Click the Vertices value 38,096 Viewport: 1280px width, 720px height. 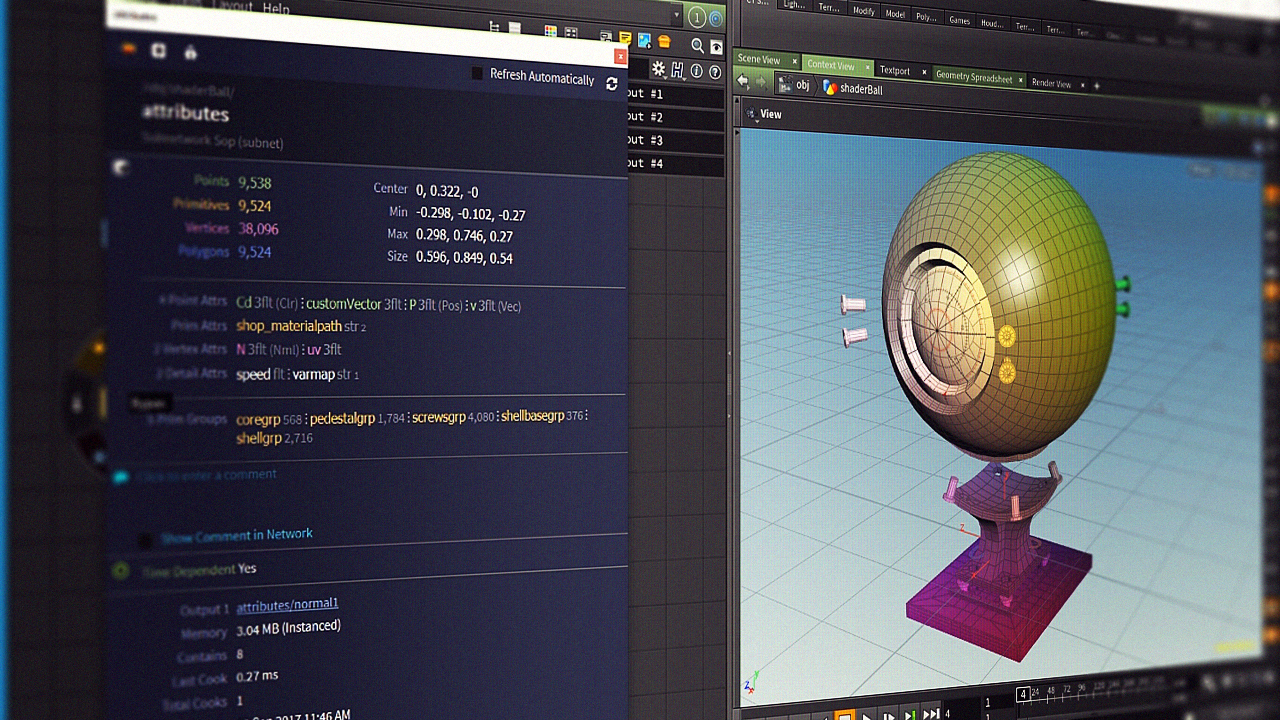tap(258, 229)
